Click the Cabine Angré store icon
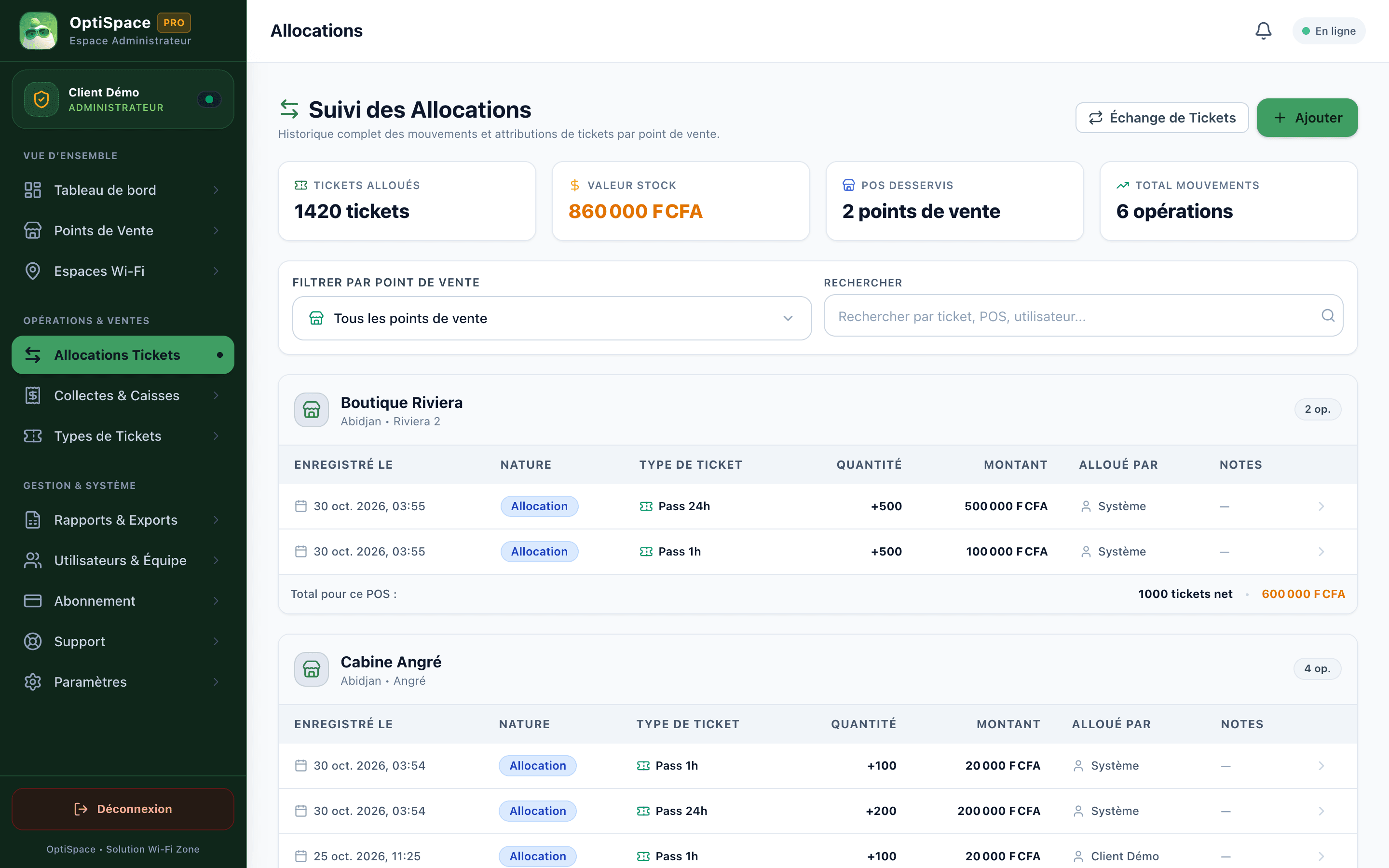The height and width of the screenshot is (868, 1389). pos(312,669)
